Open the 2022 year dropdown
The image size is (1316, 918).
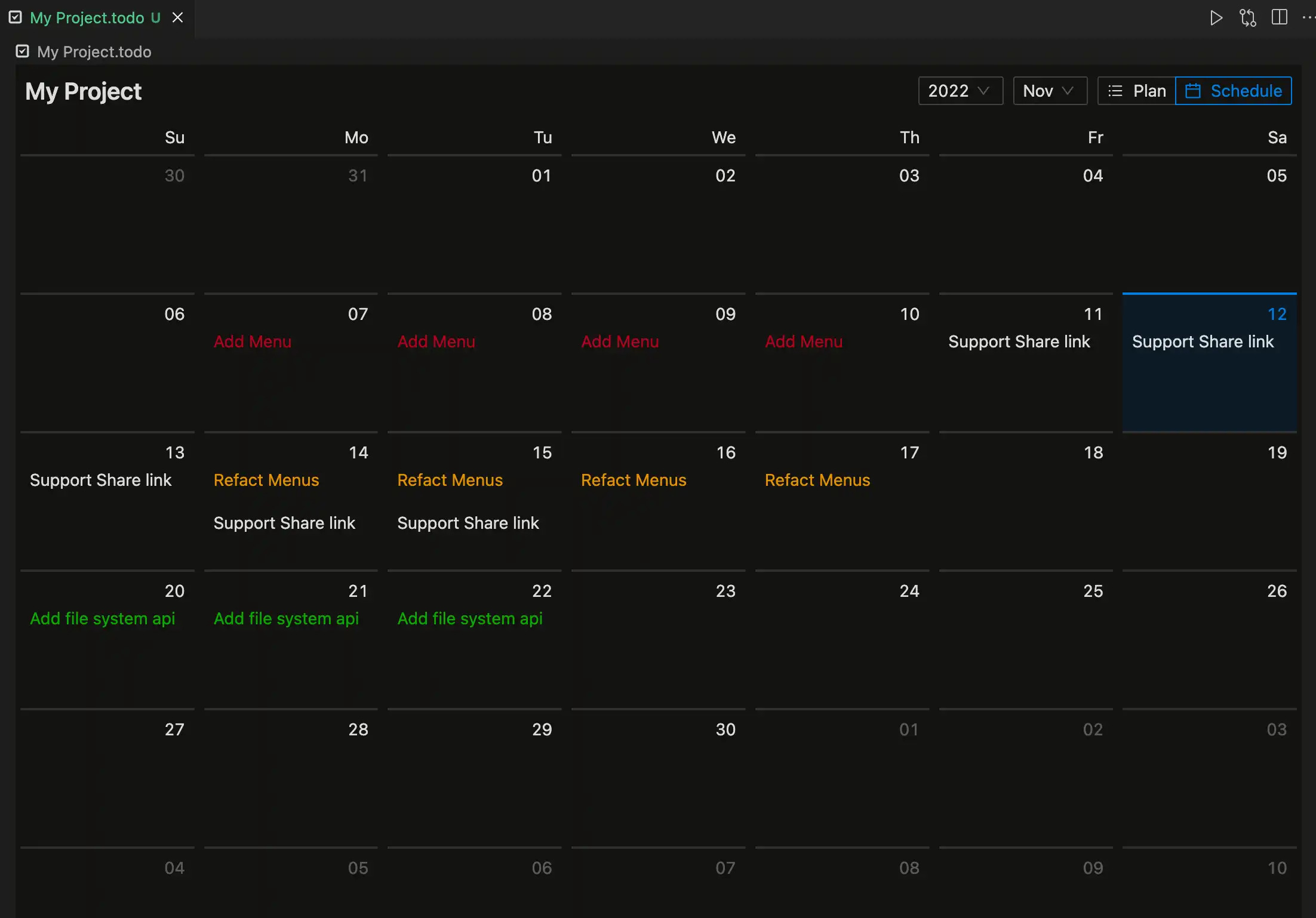tap(960, 91)
